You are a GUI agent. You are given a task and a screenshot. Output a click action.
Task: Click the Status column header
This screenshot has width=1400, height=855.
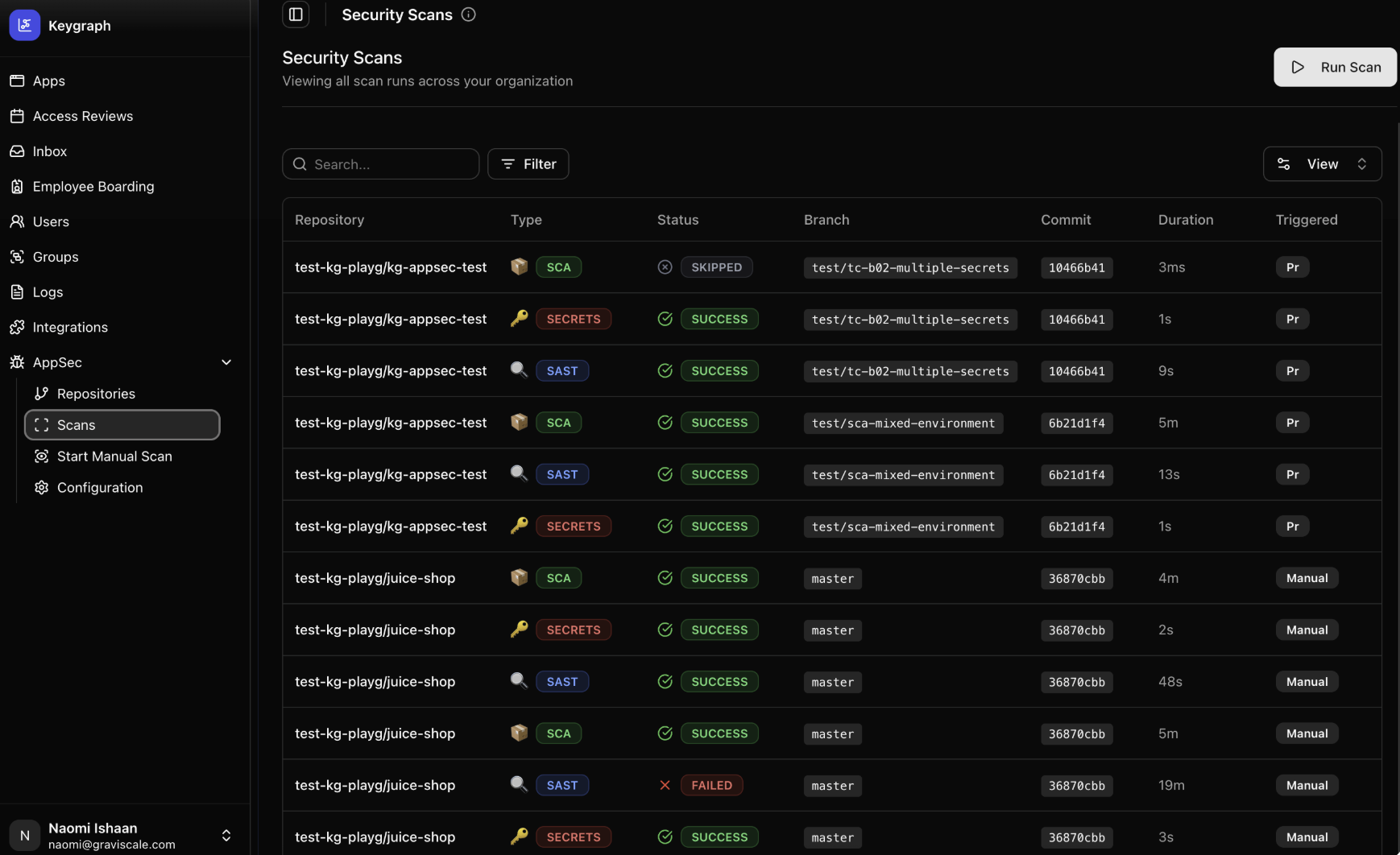678,220
